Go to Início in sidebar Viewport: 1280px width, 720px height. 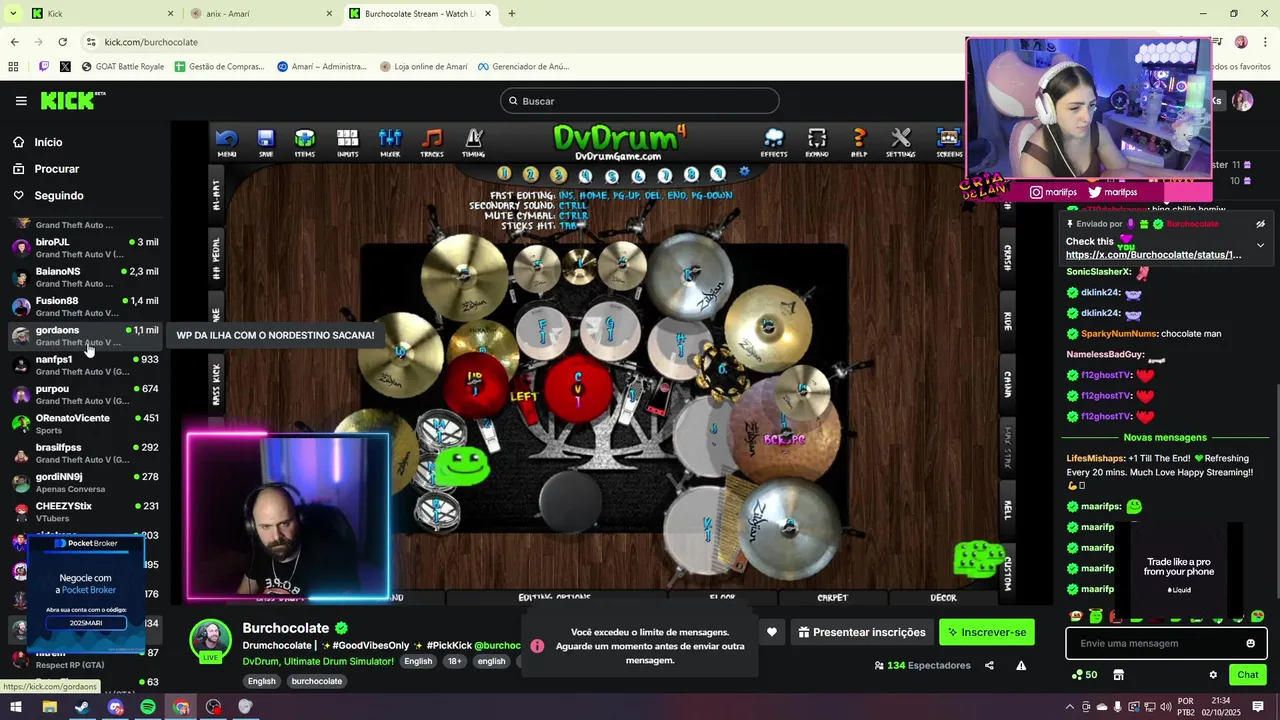click(x=48, y=142)
